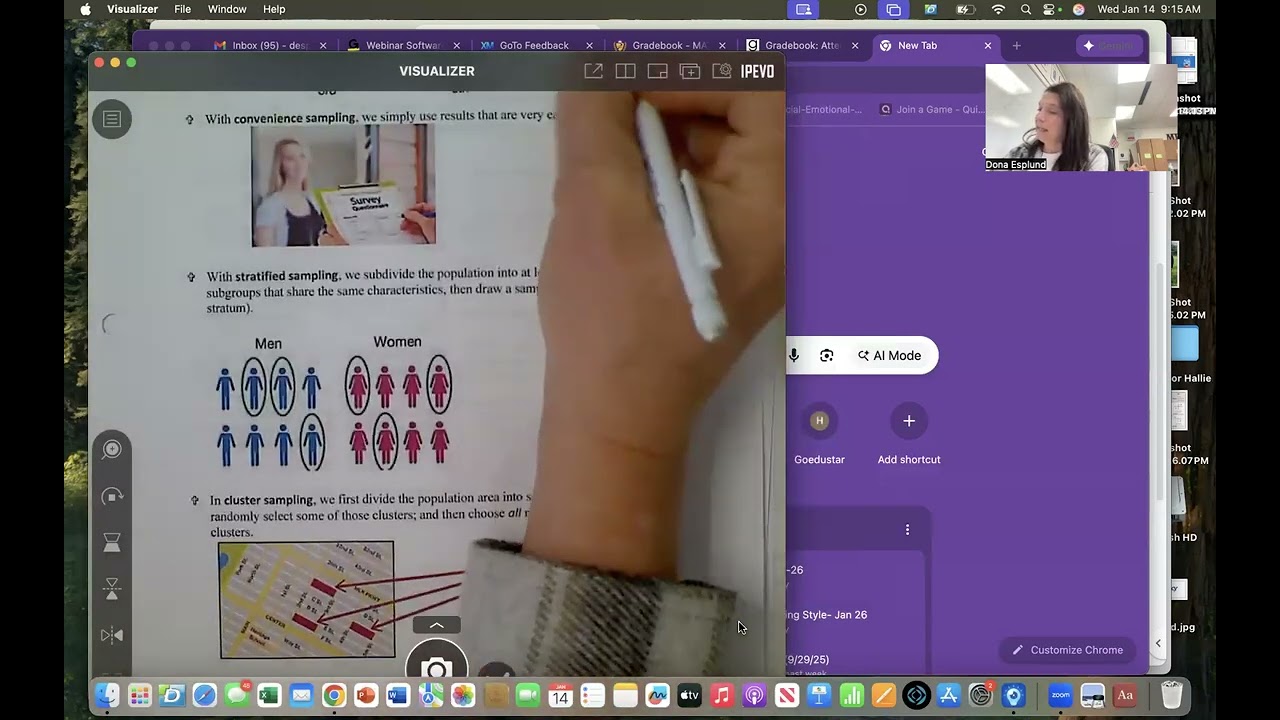Open Photos from the dock
The image size is (1280, 720).
point(463,695)
